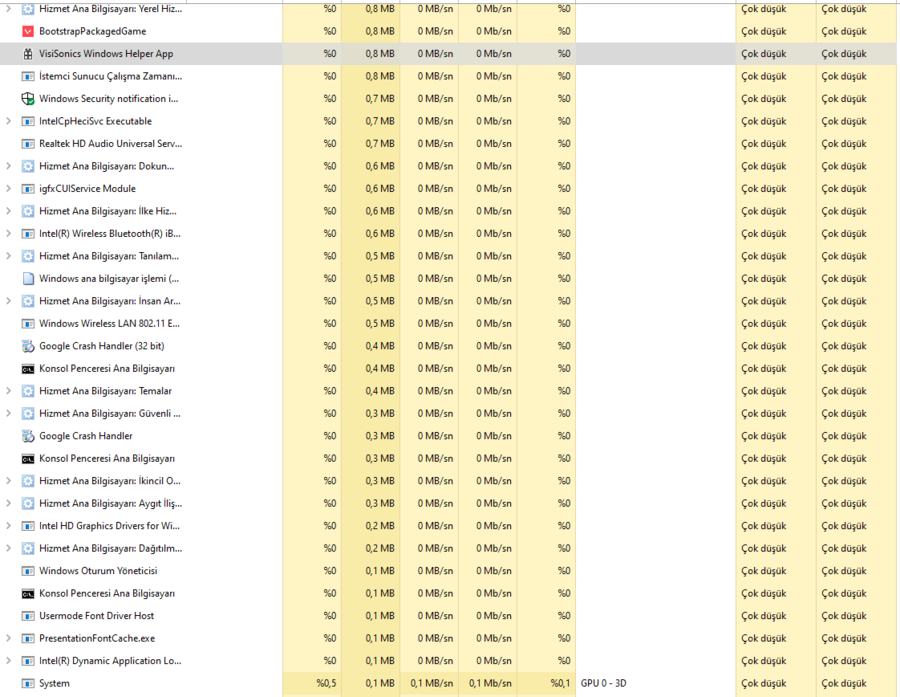Click the igfxCUIService Module process icon
Screen dimensions: 900x697
pyautogui.click(x=28, y=189)
